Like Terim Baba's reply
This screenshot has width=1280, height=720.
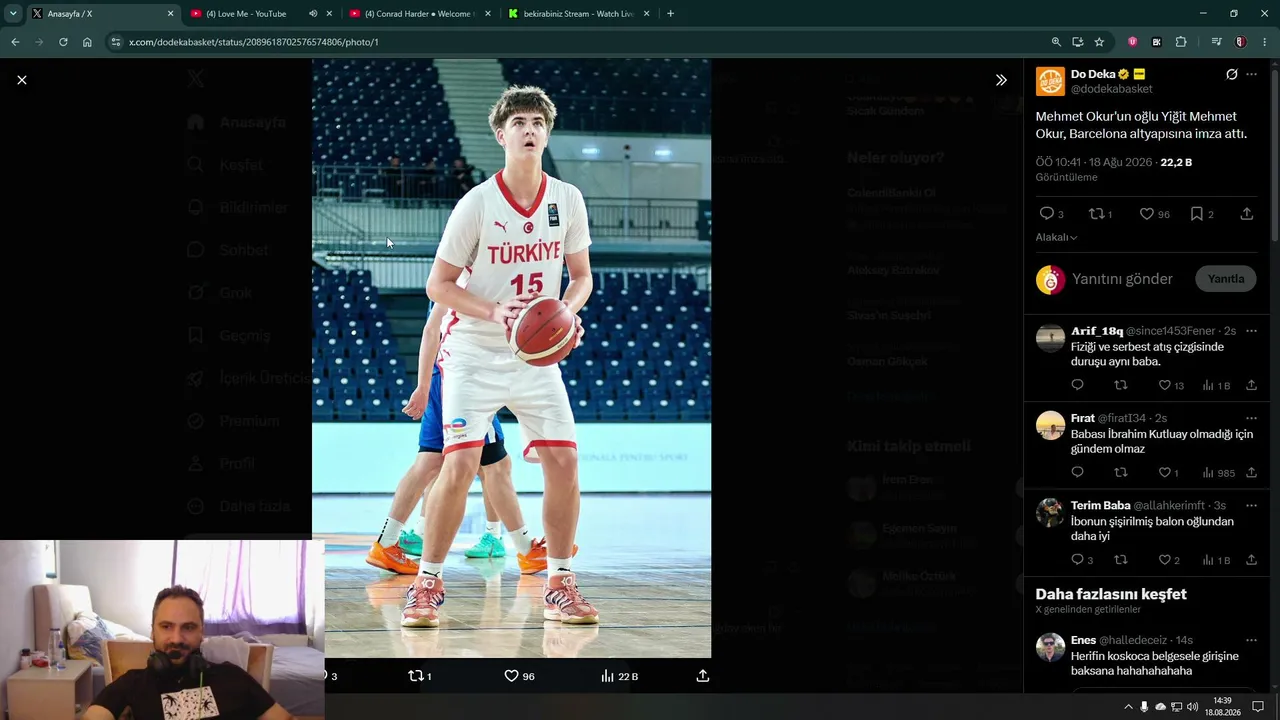tap(1165, 560)
